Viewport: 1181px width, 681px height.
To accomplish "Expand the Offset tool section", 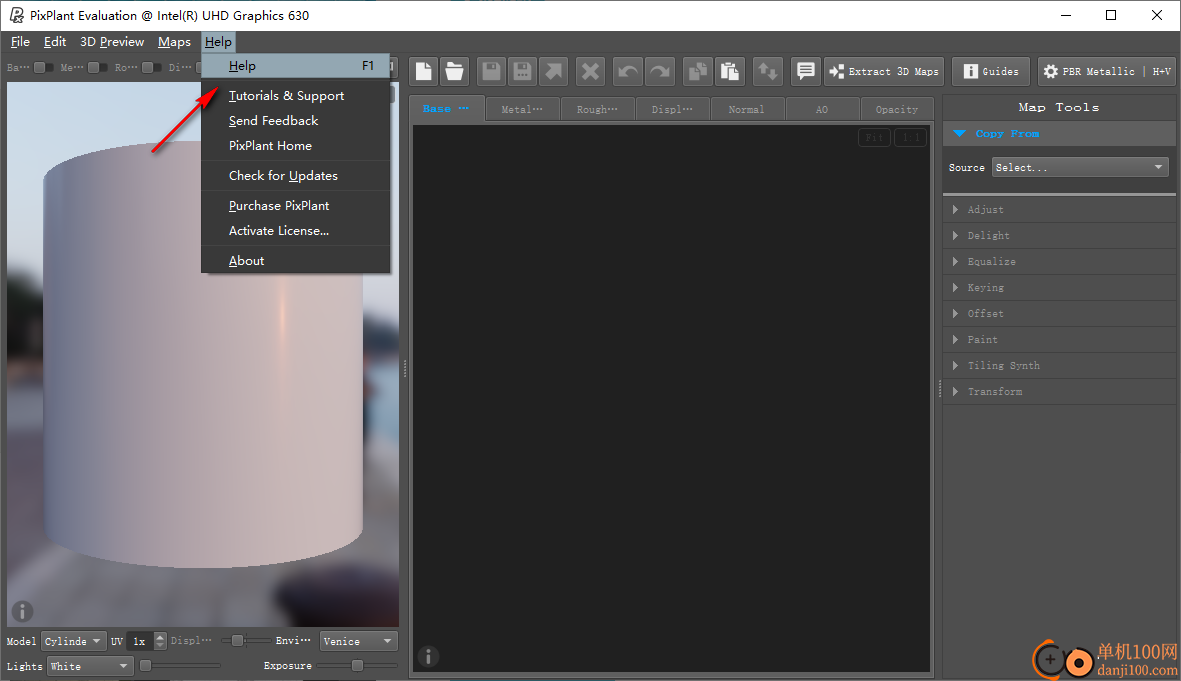I will (1059, 313).
